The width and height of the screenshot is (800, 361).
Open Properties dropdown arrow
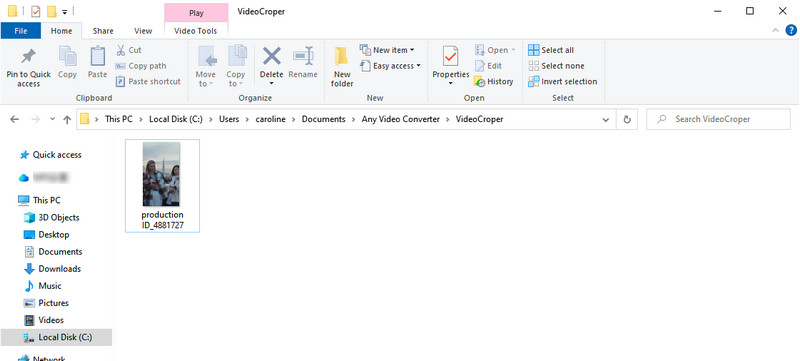(451, 84)
